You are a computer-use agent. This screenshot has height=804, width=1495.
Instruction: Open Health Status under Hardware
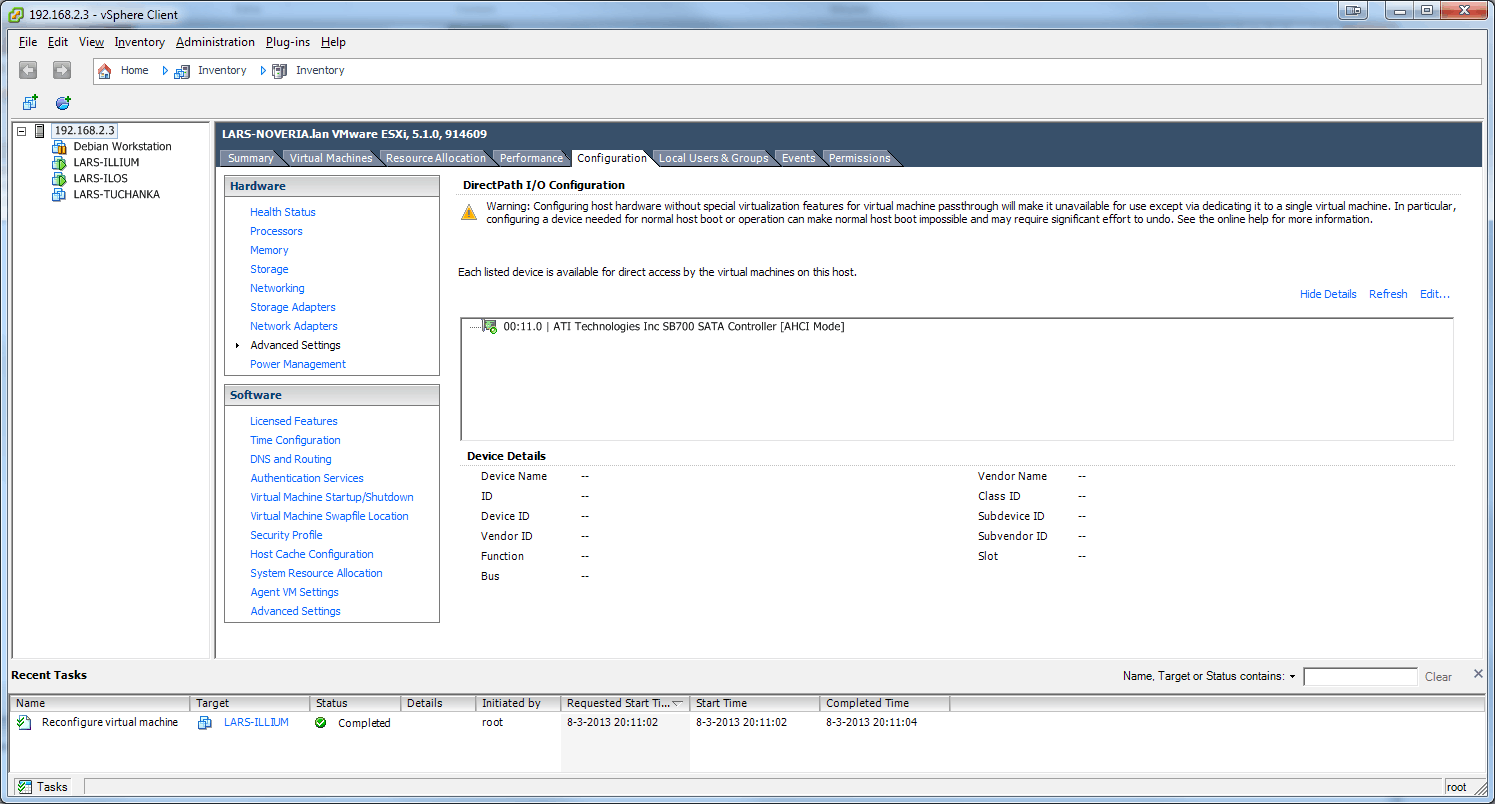(283, 212)
